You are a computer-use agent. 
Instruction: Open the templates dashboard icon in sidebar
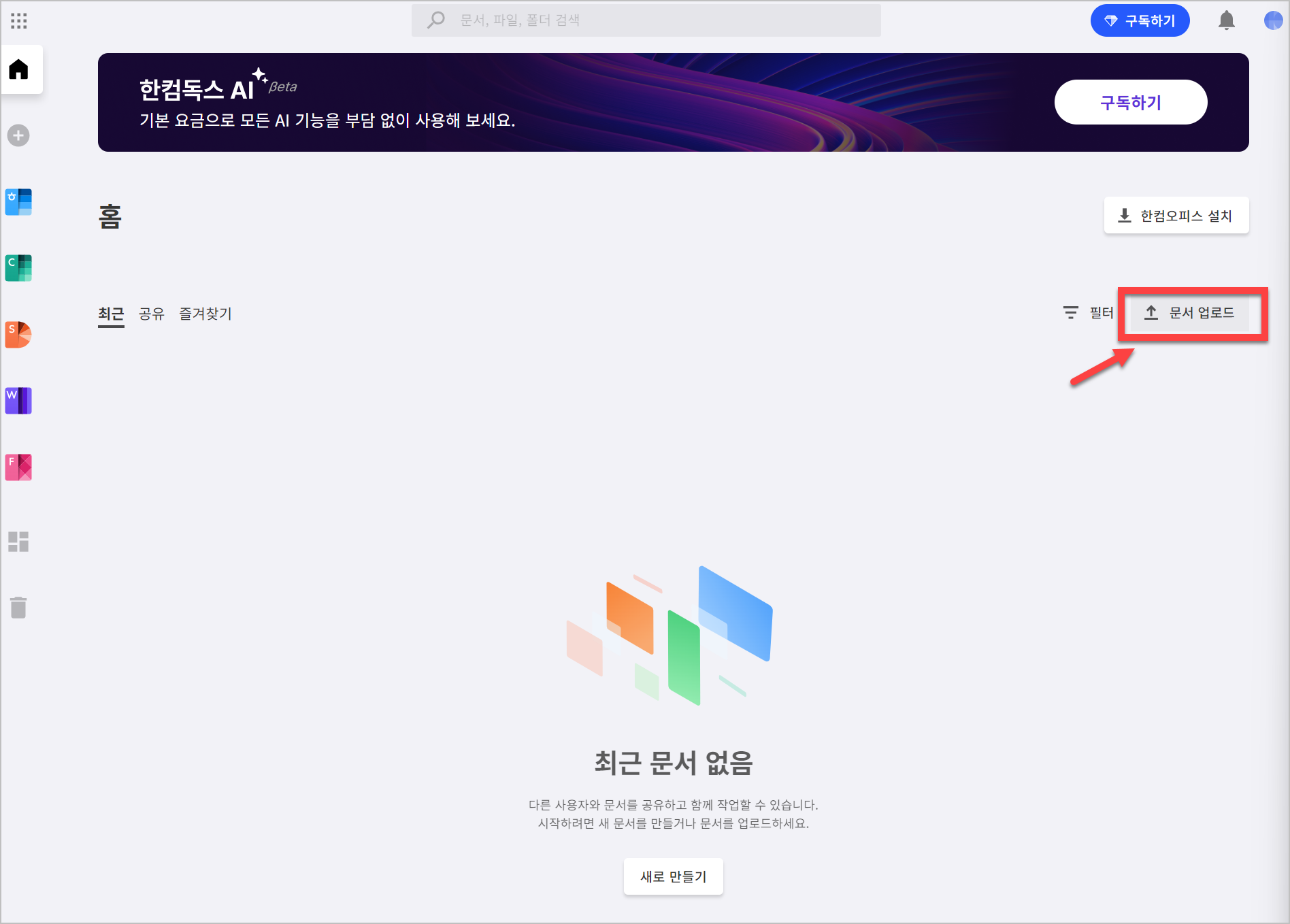click(x=18, y=542)
